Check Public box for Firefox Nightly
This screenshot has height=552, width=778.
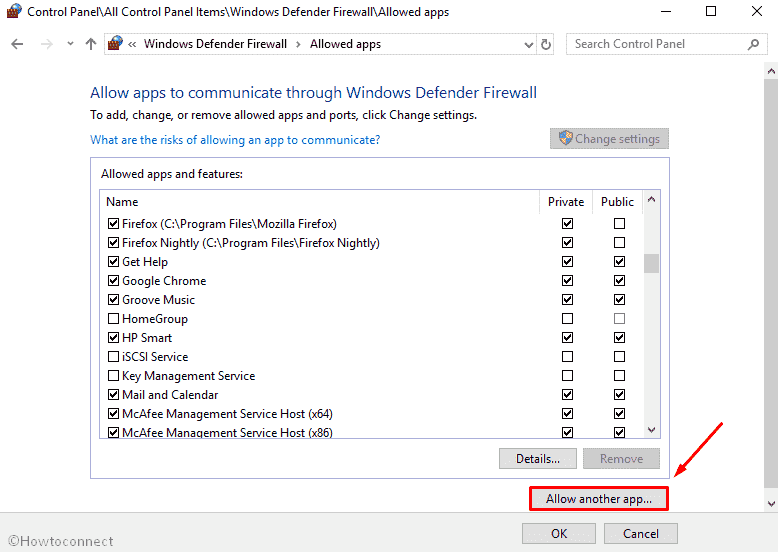619,243
